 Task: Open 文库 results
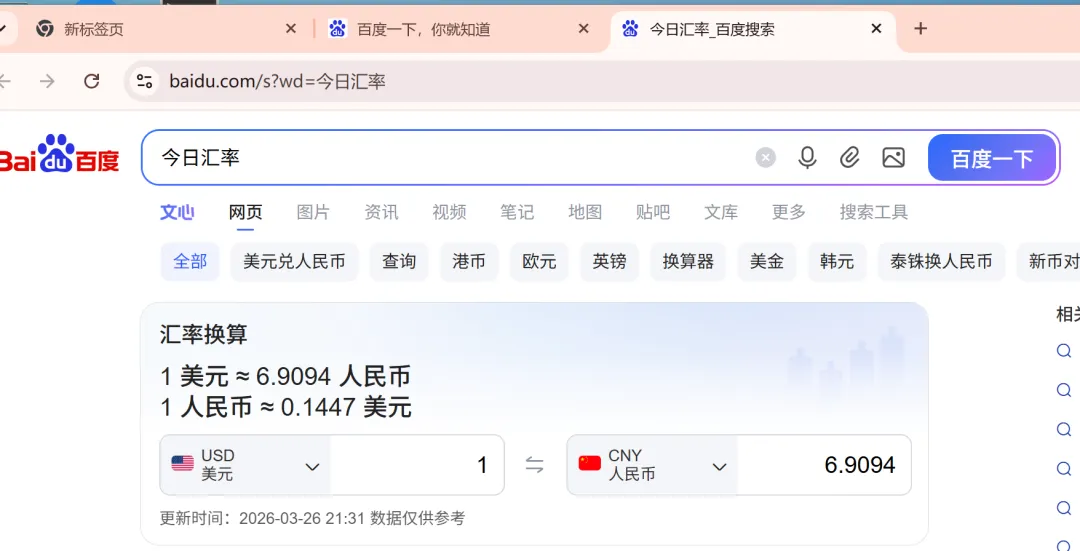click(720, 212)
